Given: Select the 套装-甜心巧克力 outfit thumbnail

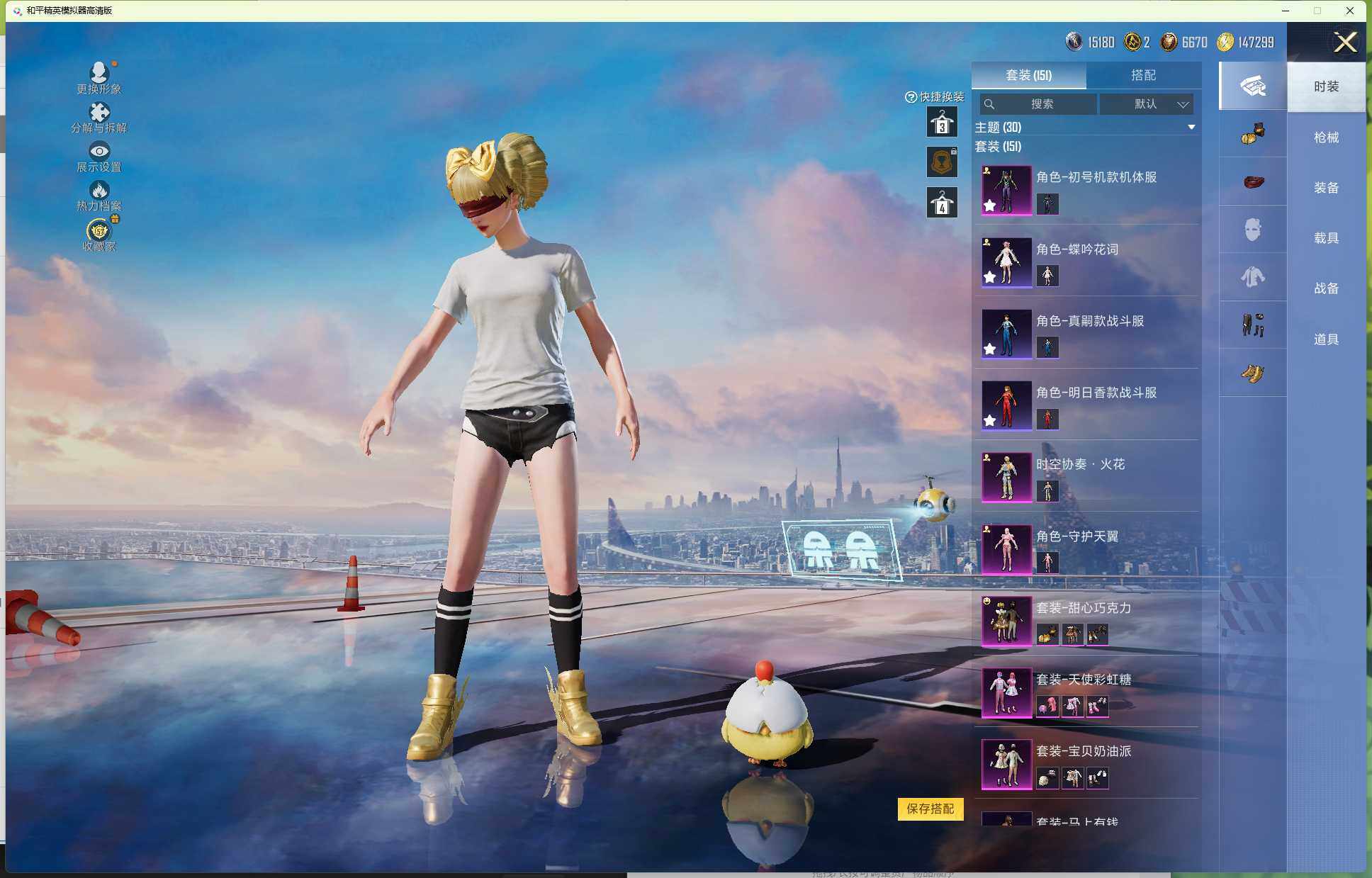Looking at the screenshot, I should point(1006,621).
